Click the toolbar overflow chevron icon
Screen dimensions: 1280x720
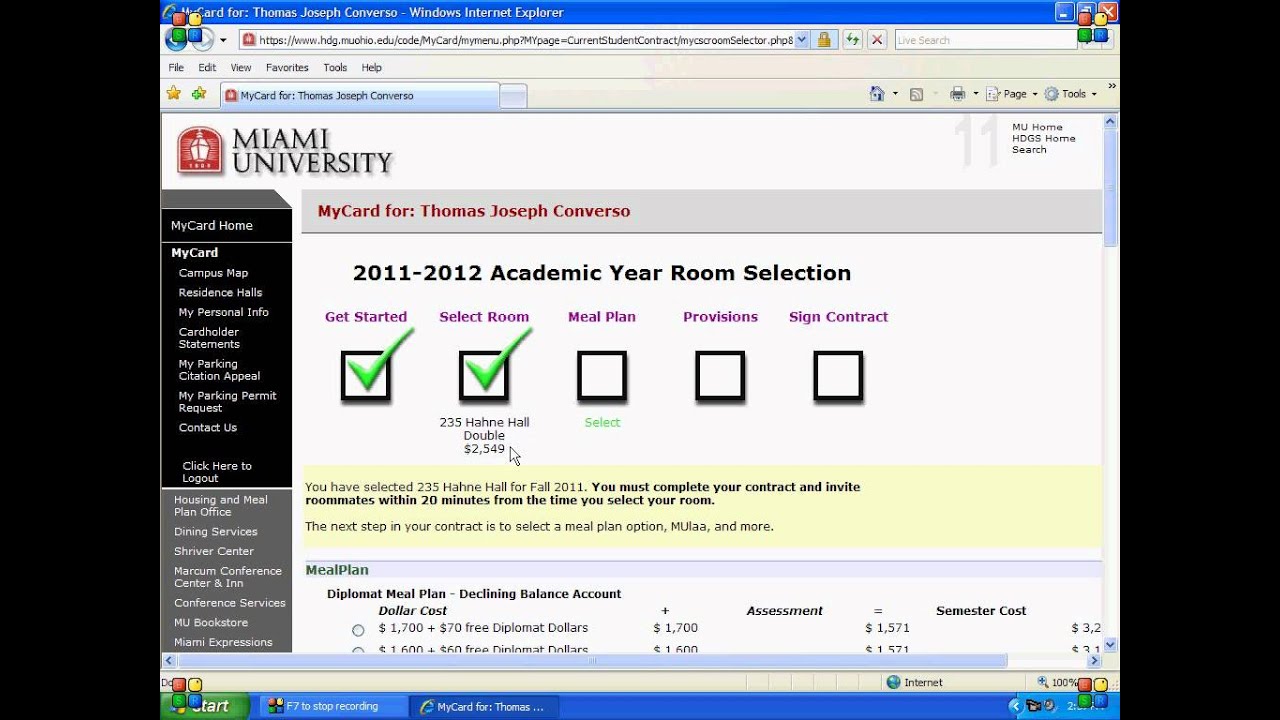[x=1111, y=87]
